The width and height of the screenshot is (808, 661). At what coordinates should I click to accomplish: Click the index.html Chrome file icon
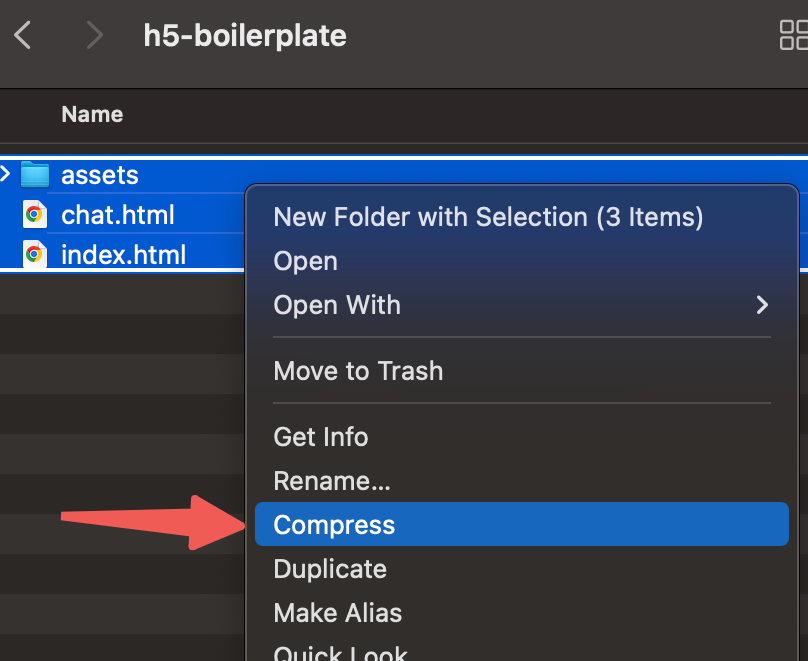pyautogui.click(x=34, y=255)
